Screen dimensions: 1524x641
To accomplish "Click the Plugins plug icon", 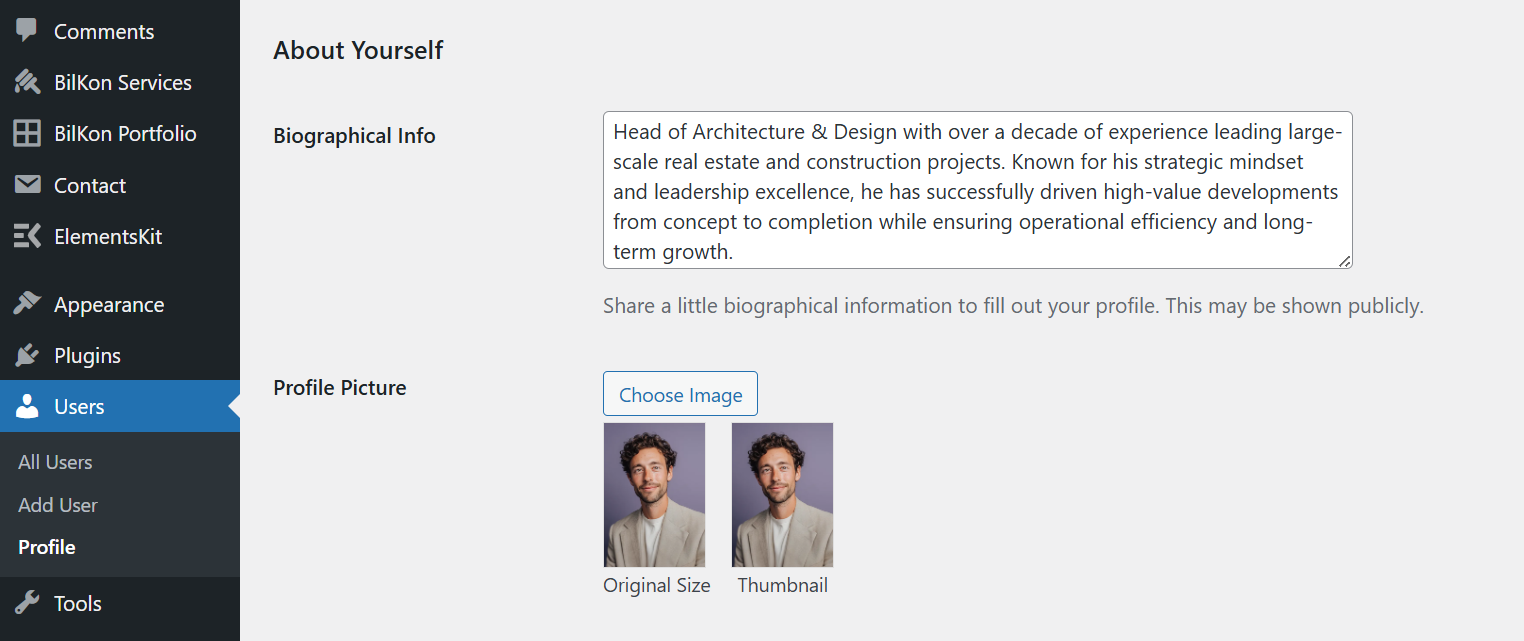I will 27,355.
